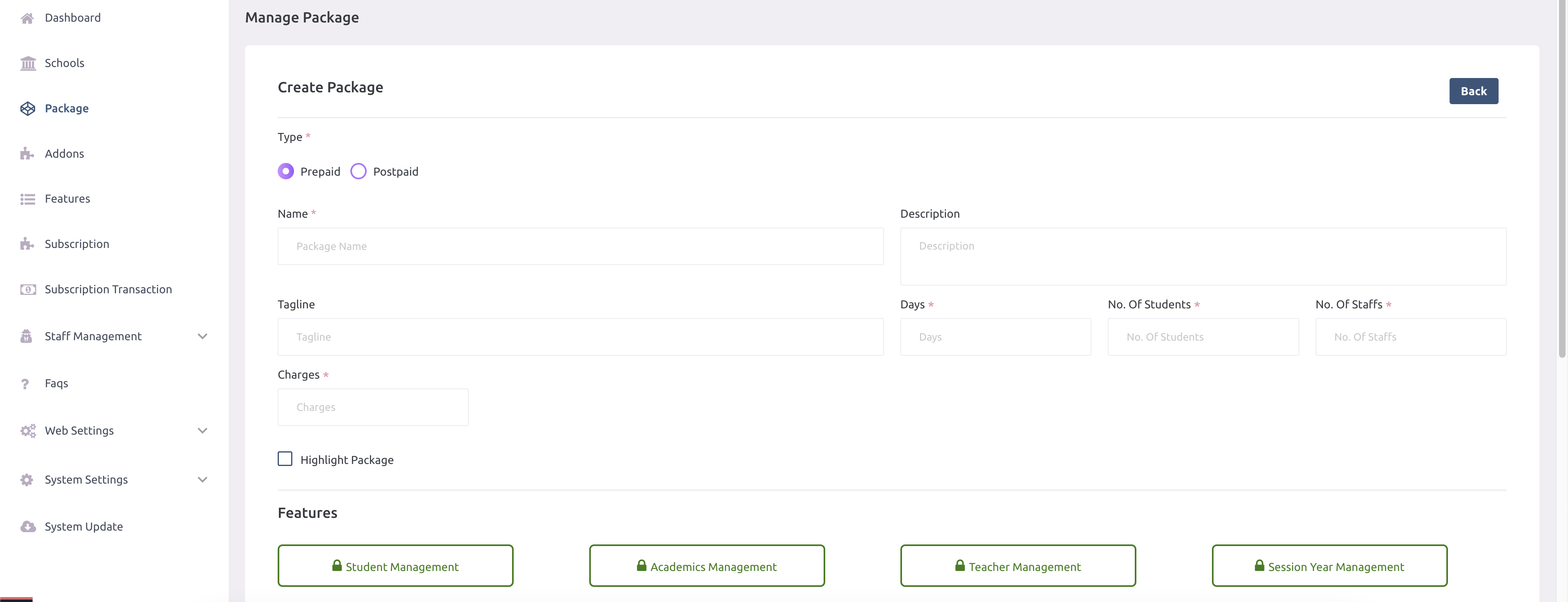Enable the Highlight Package checkbox
1568x602 pixels.
(285, 458)
